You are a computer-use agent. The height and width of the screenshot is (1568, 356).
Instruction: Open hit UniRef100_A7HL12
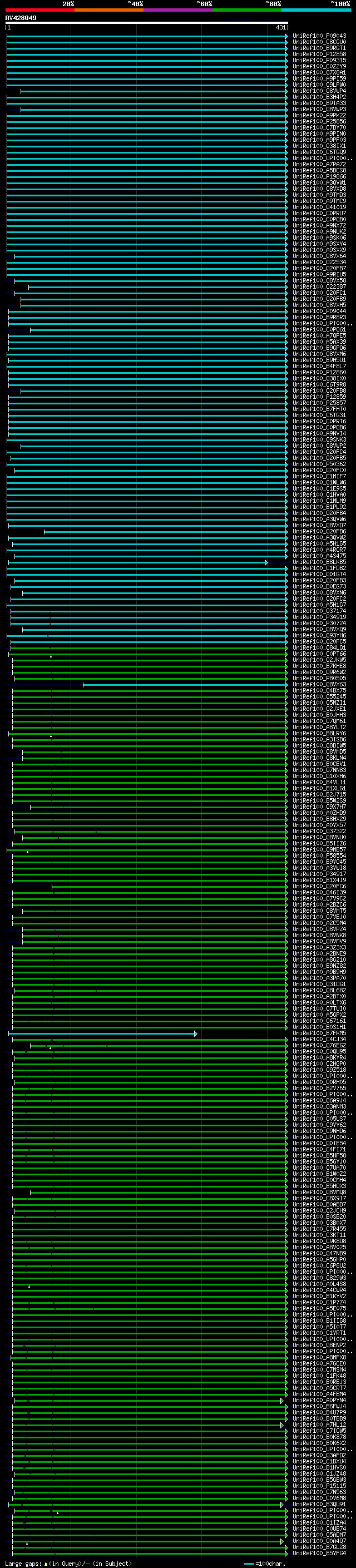click(x=319, y=1424)
